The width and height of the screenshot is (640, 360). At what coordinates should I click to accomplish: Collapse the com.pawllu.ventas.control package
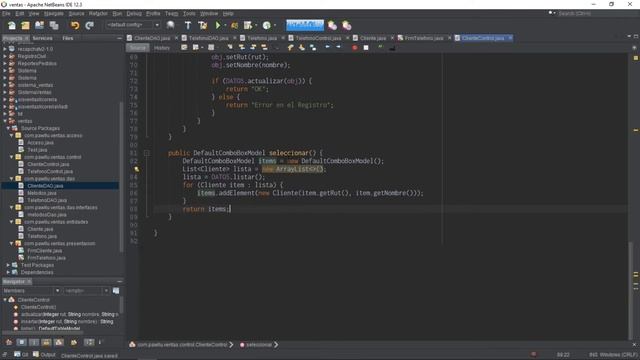click(11, 157)
